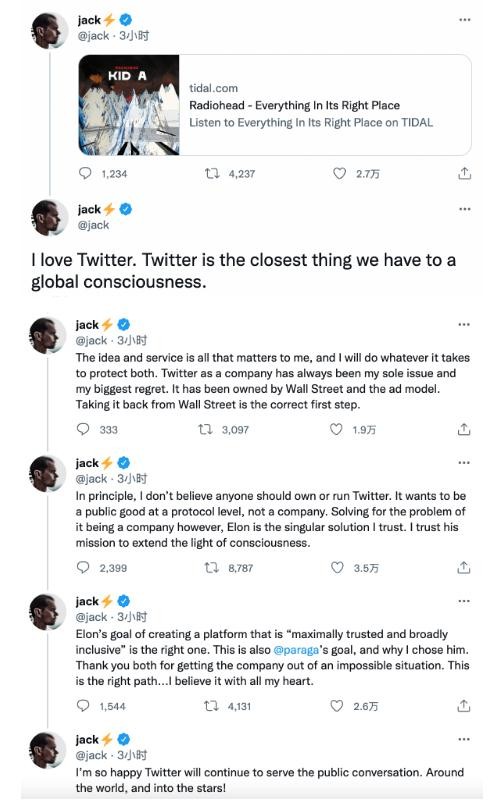This screenshot has height=806, width=500.
Task: Like the tweet showing 1.9万 likes
Action: pos(336,429)
